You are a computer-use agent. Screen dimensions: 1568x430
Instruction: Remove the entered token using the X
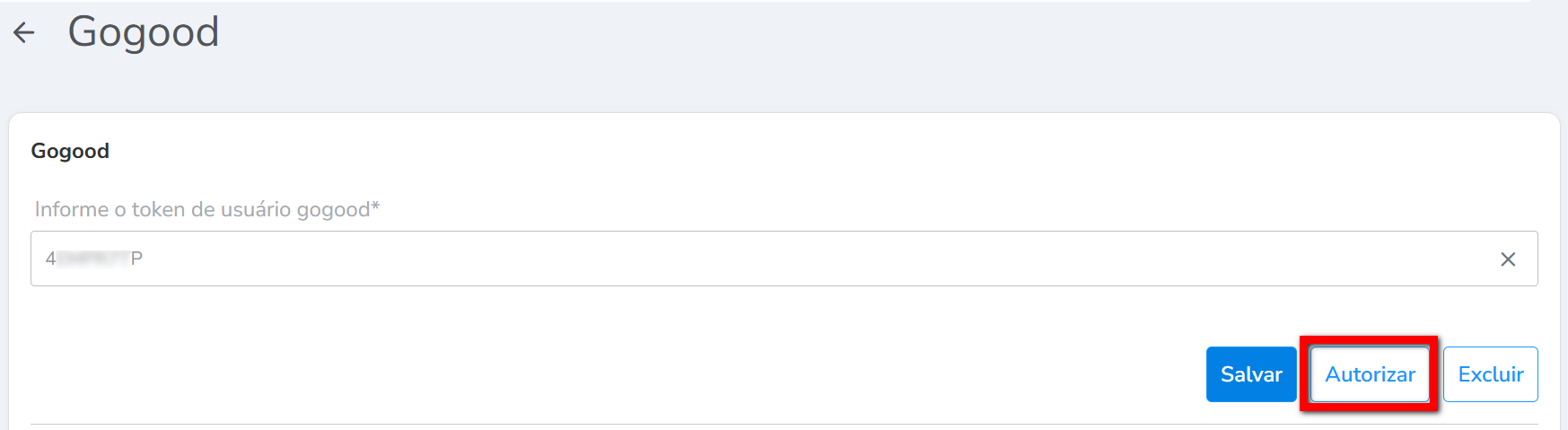[1508, 259]
